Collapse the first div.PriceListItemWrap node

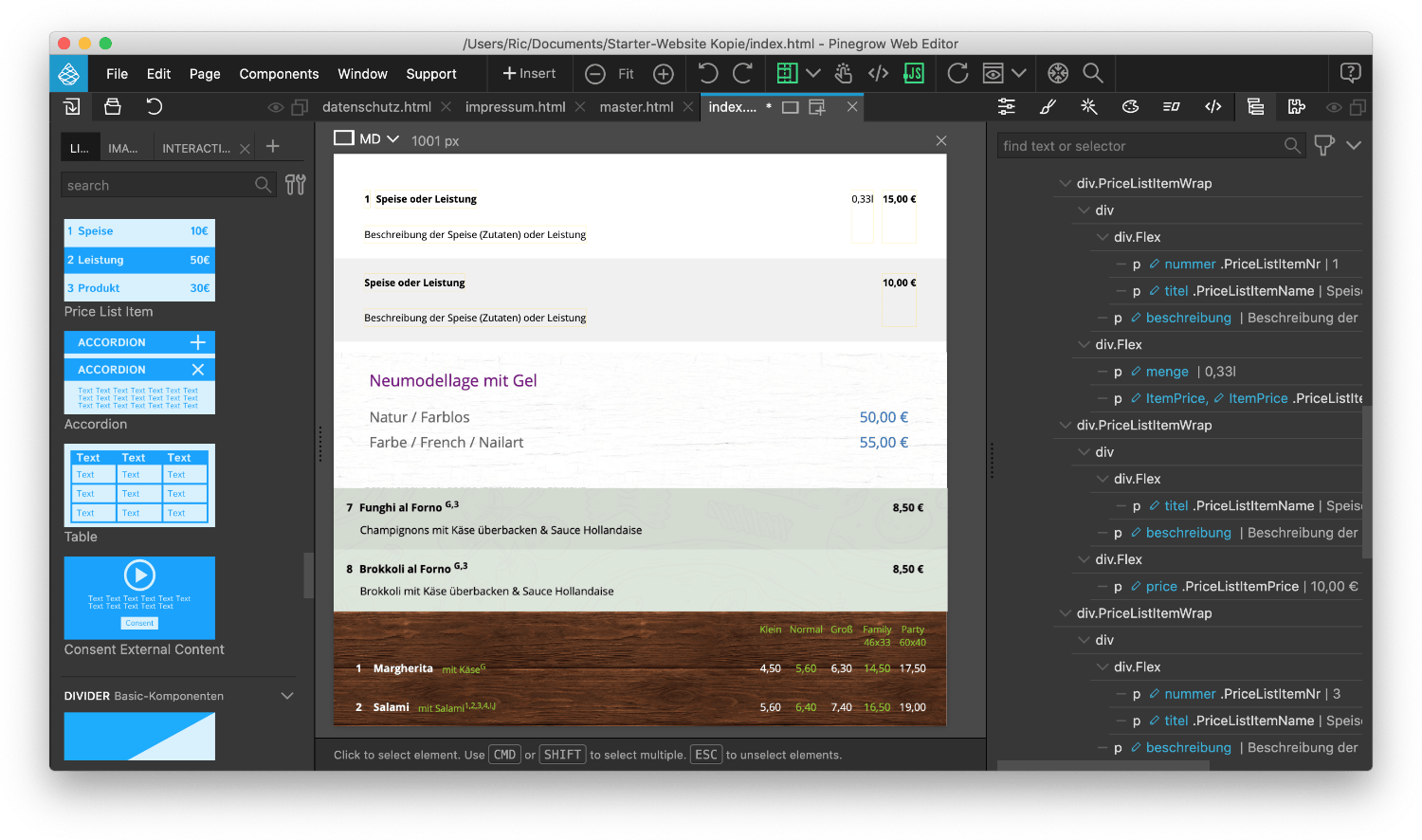(1065, 184)
